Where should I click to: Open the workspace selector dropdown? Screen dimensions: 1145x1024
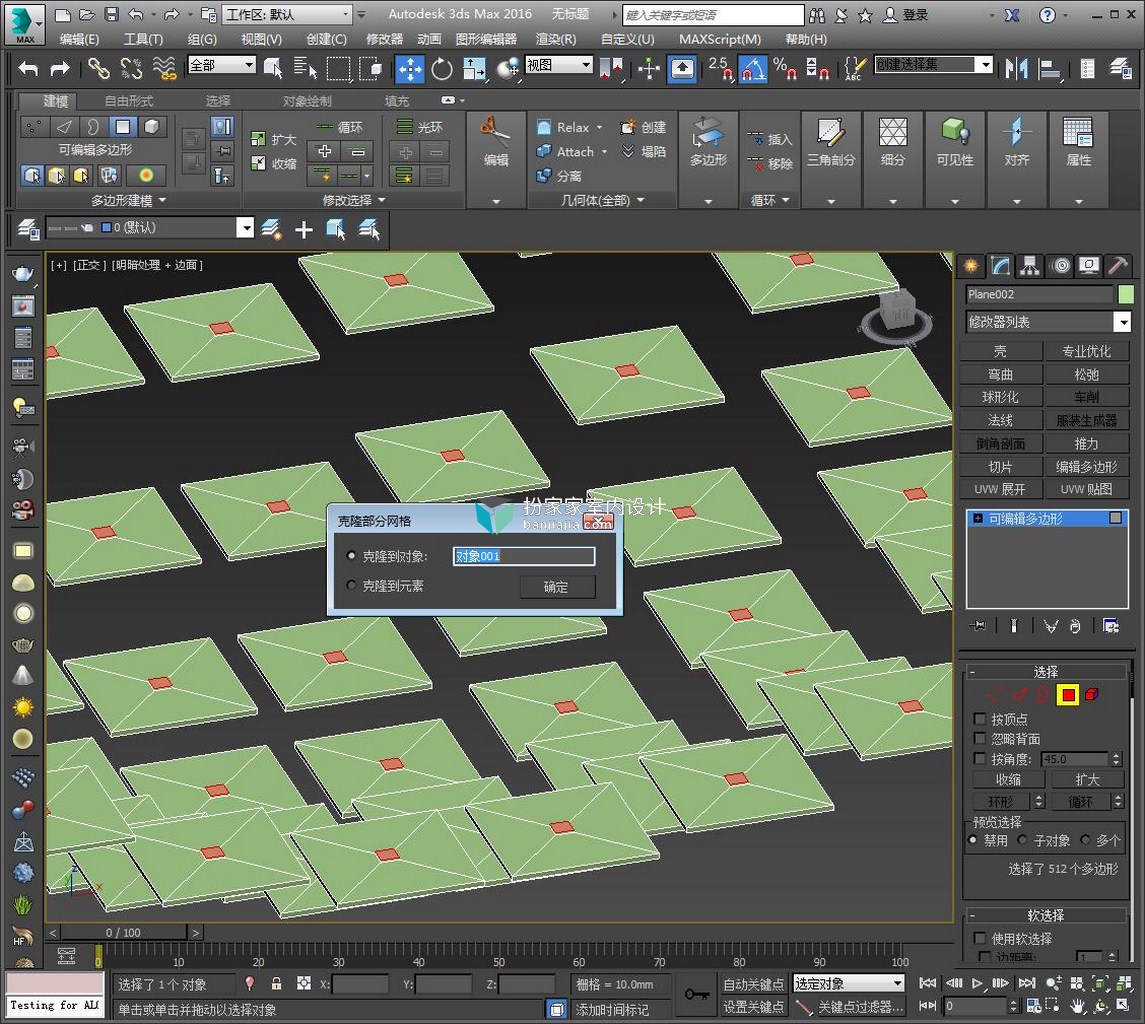pos(286,15)
